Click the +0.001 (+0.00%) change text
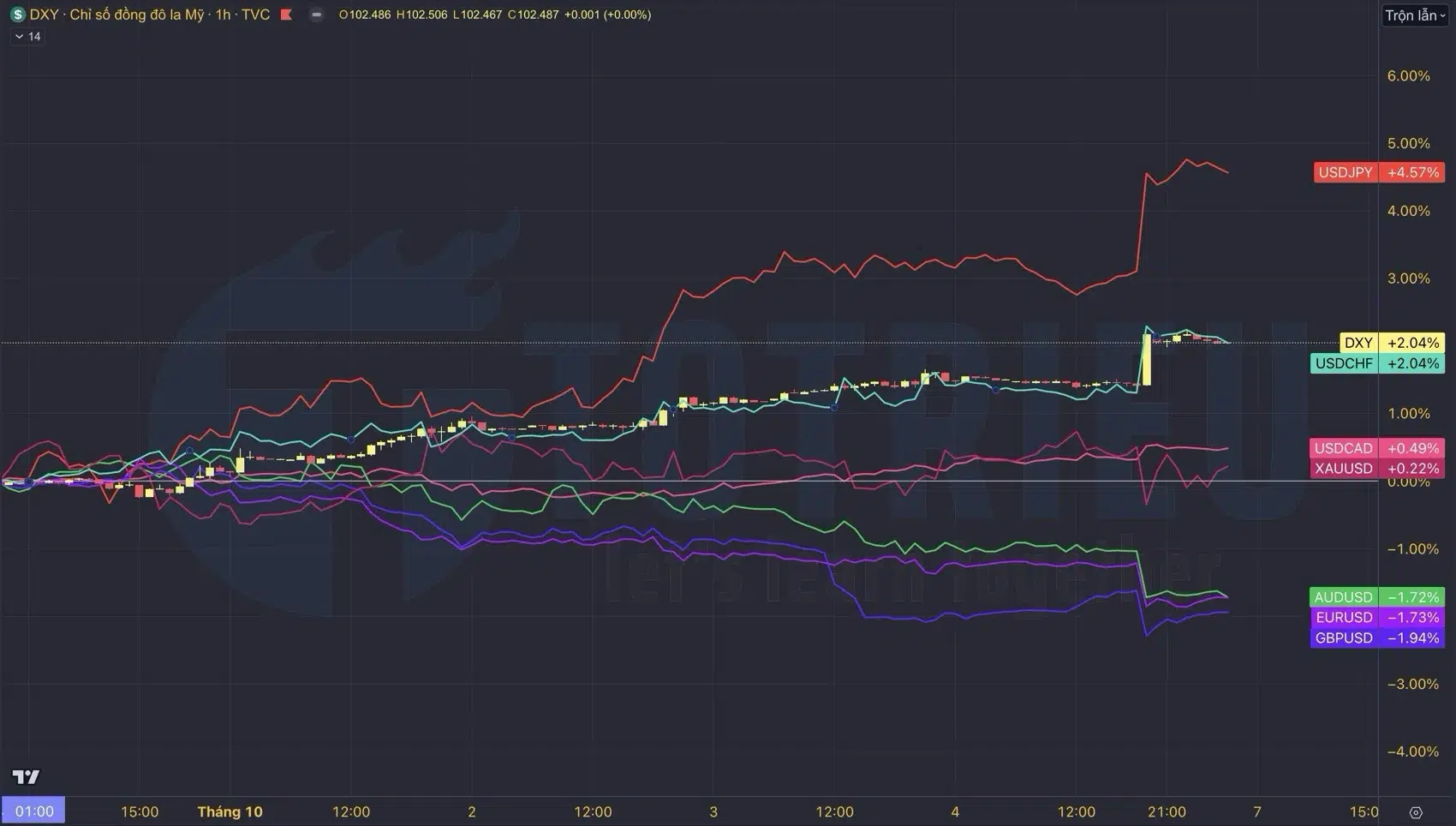The width and height of the screenshot is (1456, 826). (x=607, y=15)
